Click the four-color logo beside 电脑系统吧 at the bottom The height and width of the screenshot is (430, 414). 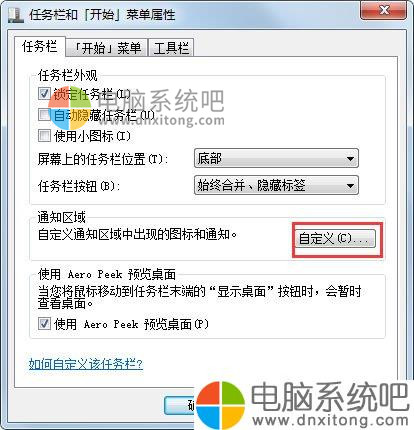221,405
